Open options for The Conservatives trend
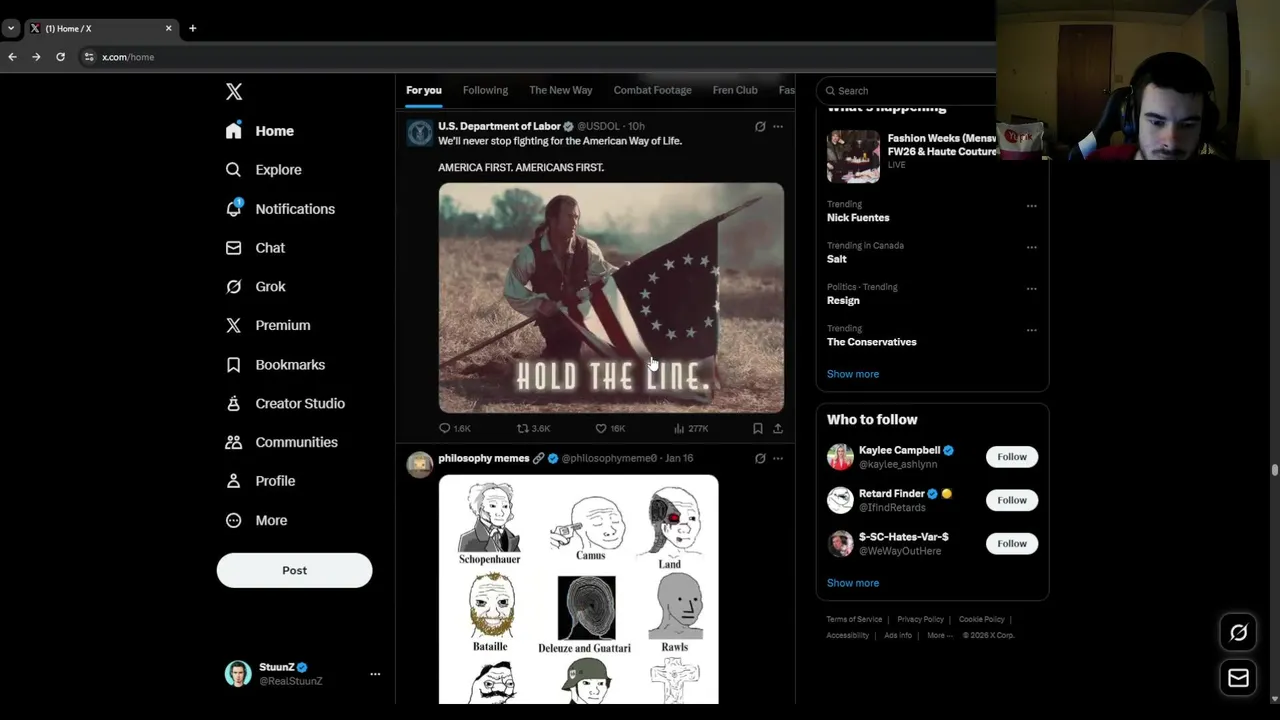Screen dimensions: 1280x720 click(x=1031, y=330)
